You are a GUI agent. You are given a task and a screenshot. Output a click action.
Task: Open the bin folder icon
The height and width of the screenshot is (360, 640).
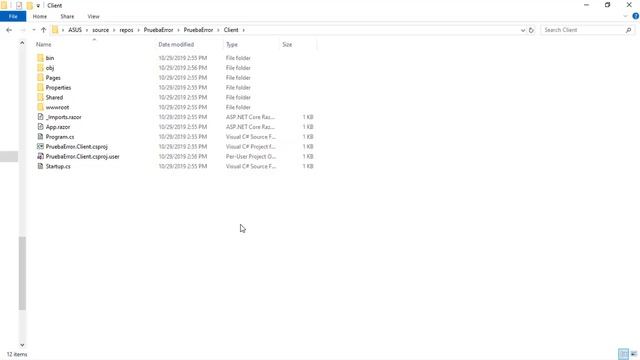tap(40, 58)
